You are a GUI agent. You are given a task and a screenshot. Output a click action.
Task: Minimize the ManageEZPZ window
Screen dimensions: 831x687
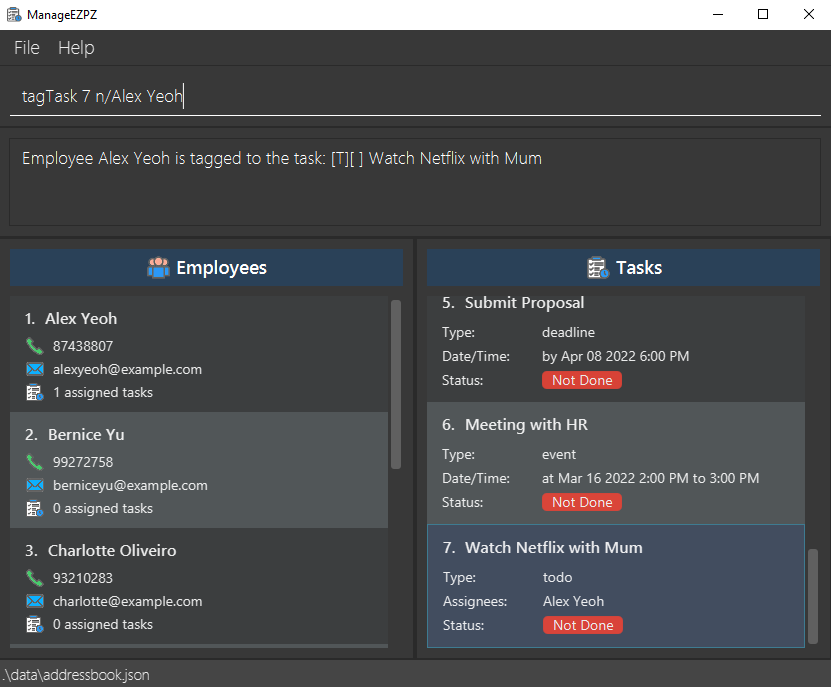pyautogui.click(x=718, y=14)
